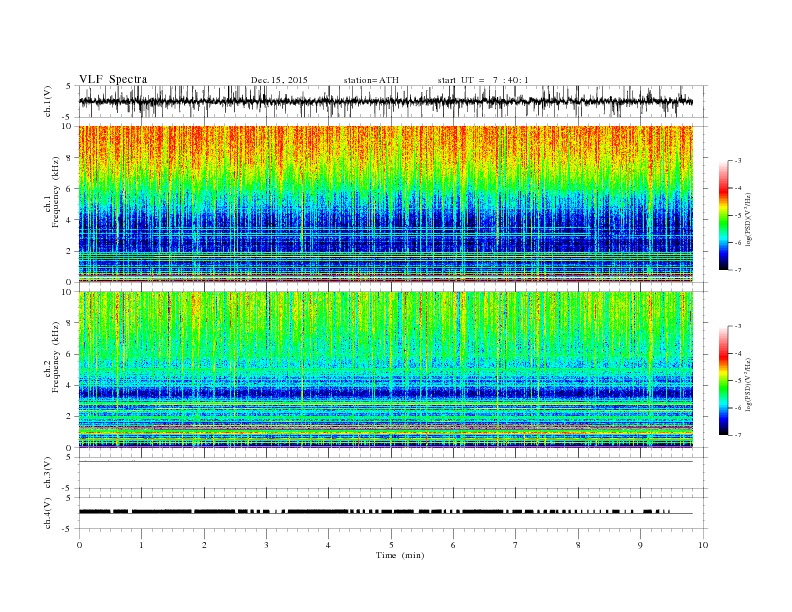Click the "4" kHz tick of ch.1 spectrogram
The height and width of the screenshot is (612, 792).
point(70,220)
